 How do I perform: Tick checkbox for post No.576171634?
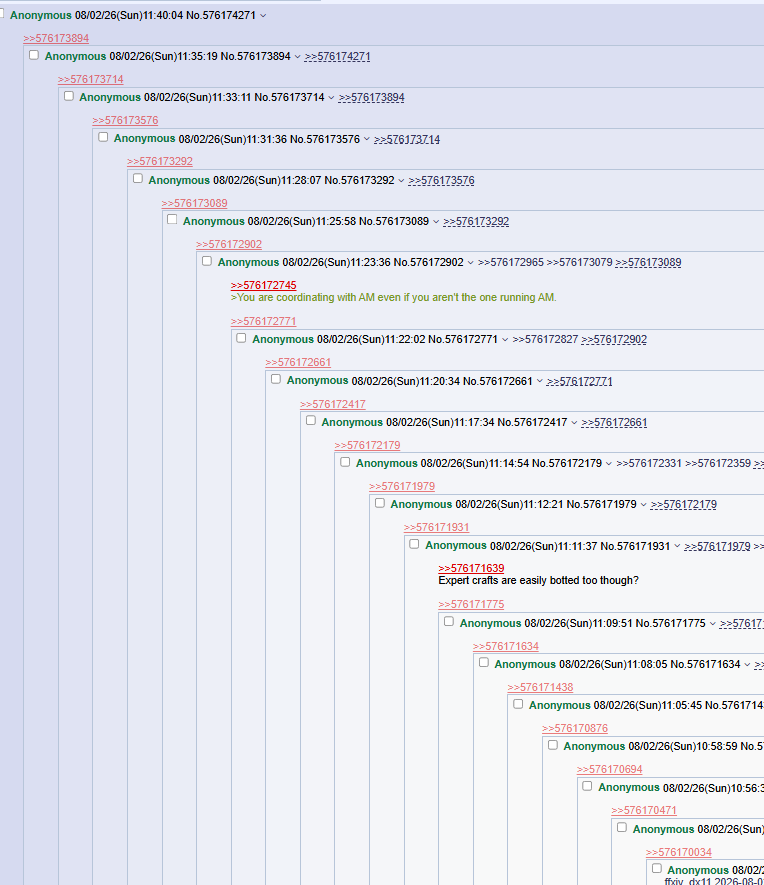tap(484, 663)
